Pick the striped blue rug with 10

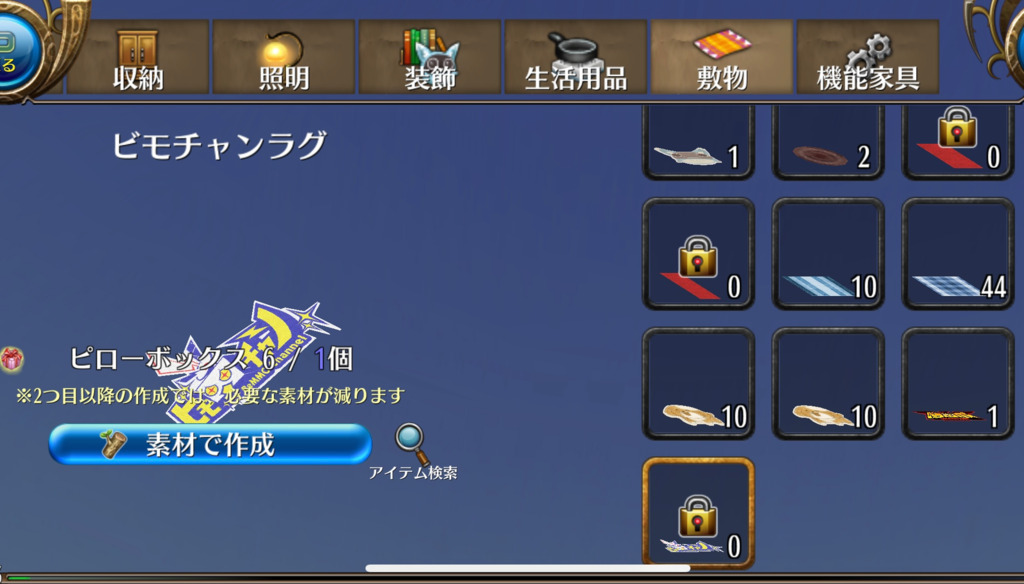pyautogui.click(x=828, y=253)
